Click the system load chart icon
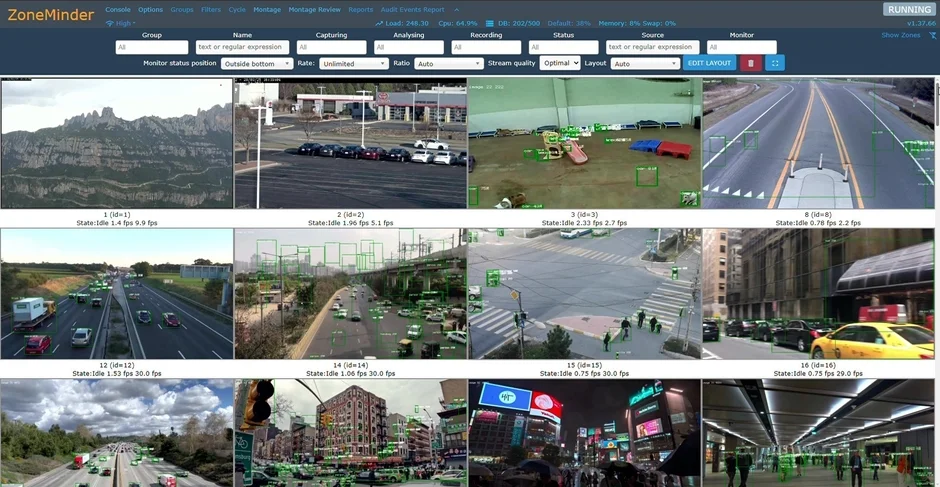 [379, 22]
